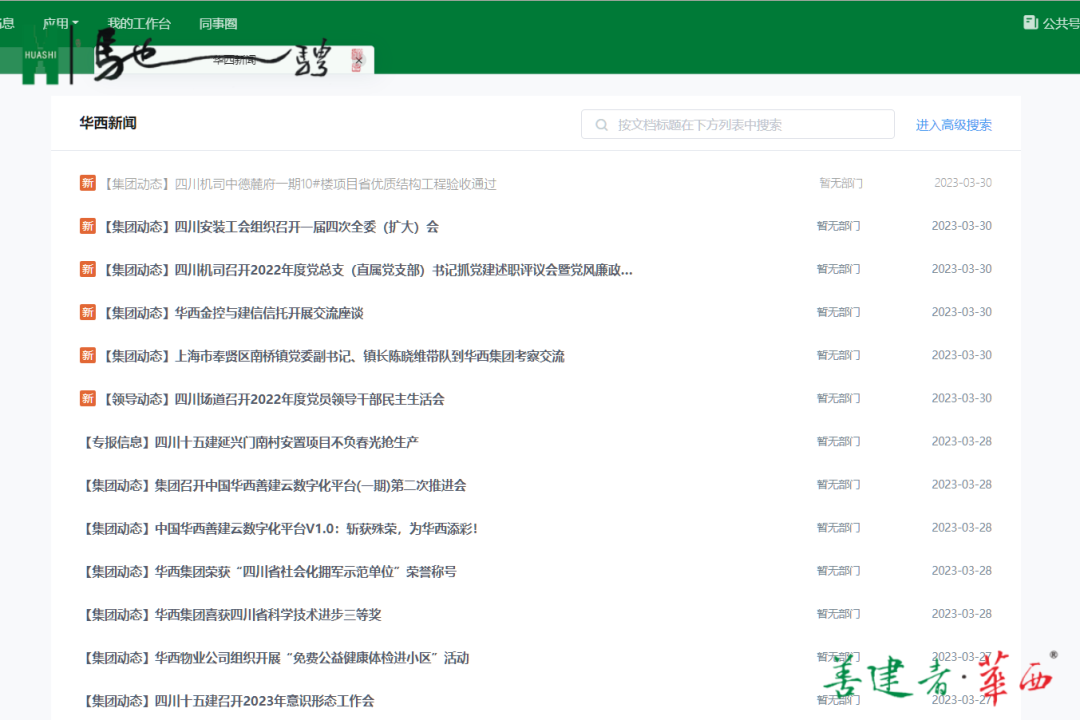Open article 华西金控与建信信托开展交流座谈
This screenshot has height=720, width=1080.
click(x=232, y=313)
